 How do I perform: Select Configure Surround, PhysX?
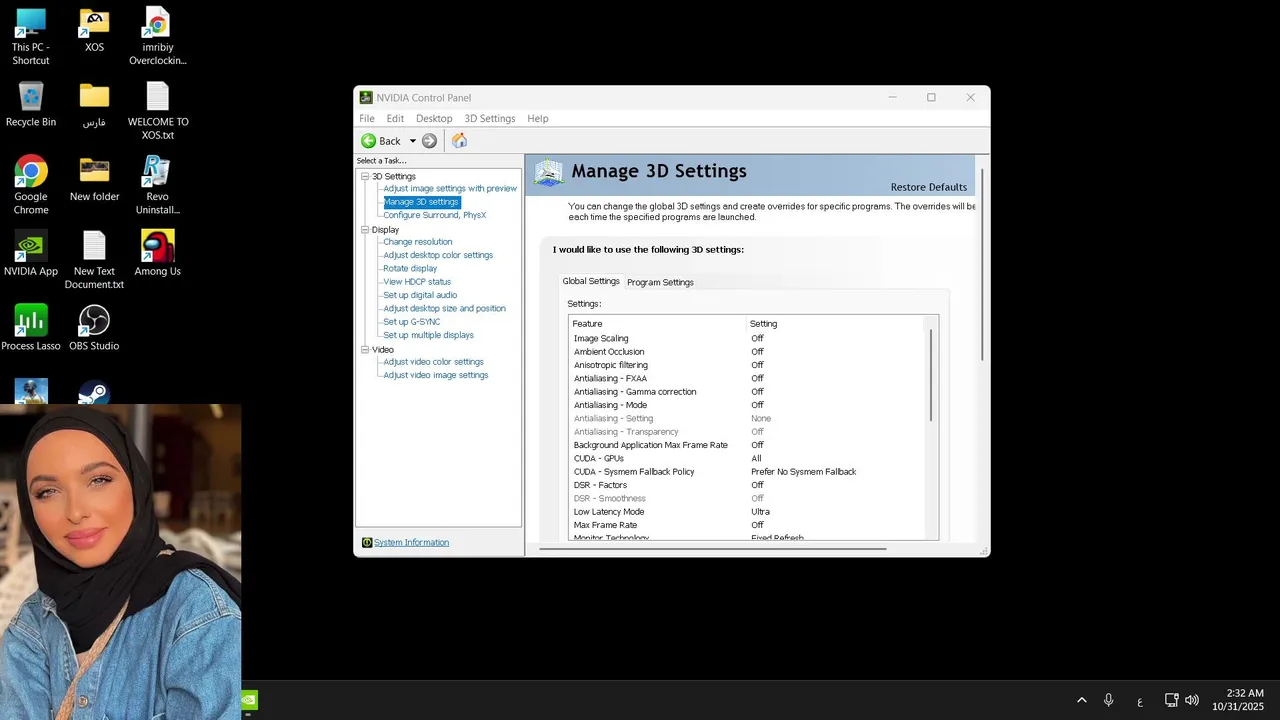click(x=434, y=215)
